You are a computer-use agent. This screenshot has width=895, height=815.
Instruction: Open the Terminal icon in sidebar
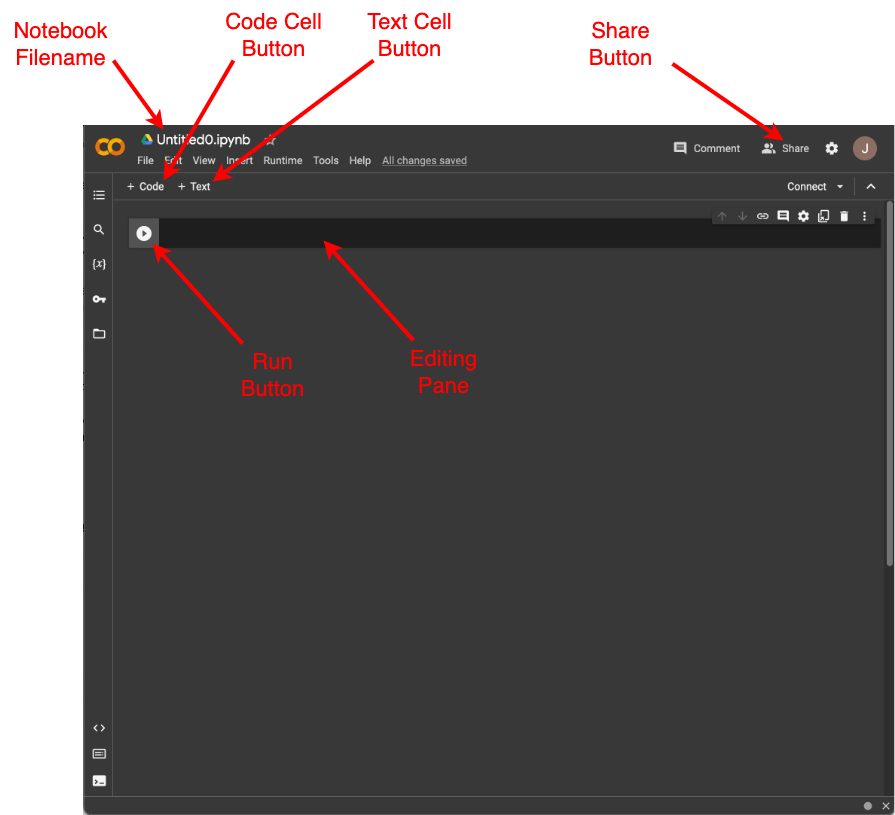(x=99, y=781)
